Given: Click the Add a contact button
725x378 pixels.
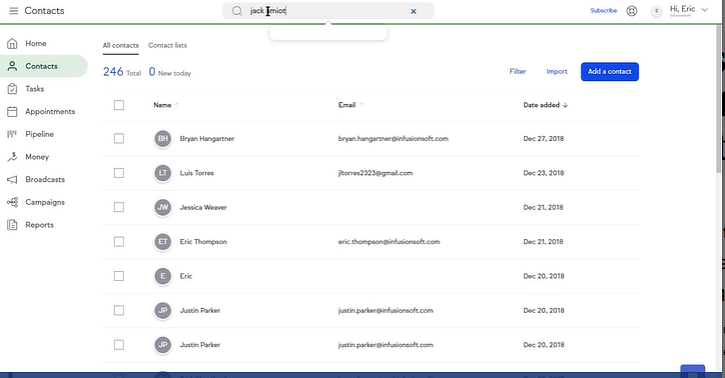Looking at the screenshot, I should (609, 72).
